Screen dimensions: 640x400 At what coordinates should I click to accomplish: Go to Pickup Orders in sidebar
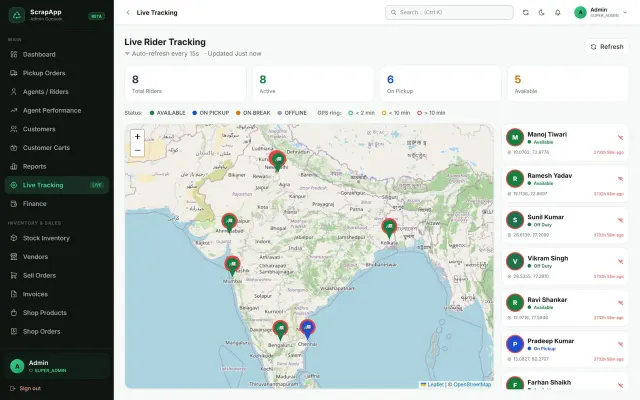point(57,73)
